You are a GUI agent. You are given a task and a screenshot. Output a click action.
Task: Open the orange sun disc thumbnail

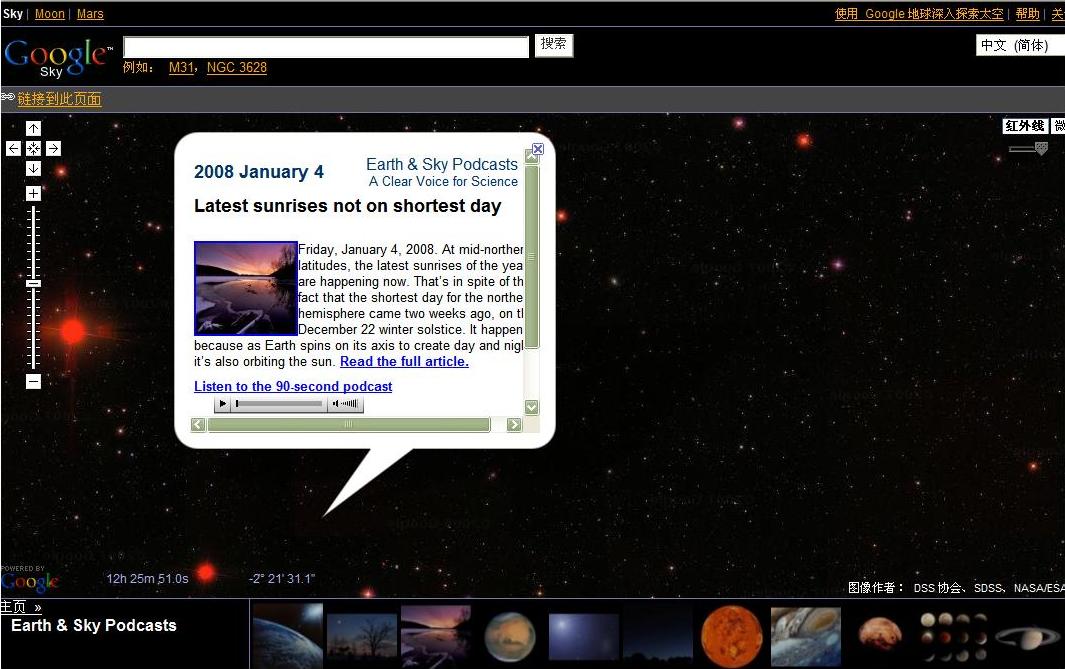coord(732,637)
